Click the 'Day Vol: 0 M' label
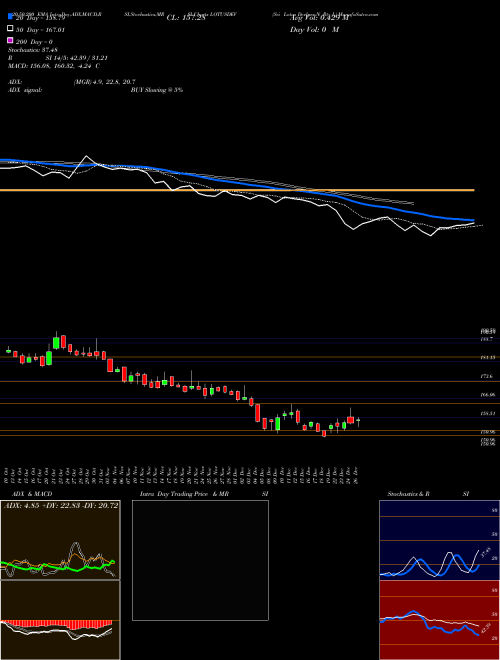500x660 pixels. coord(314,29)
